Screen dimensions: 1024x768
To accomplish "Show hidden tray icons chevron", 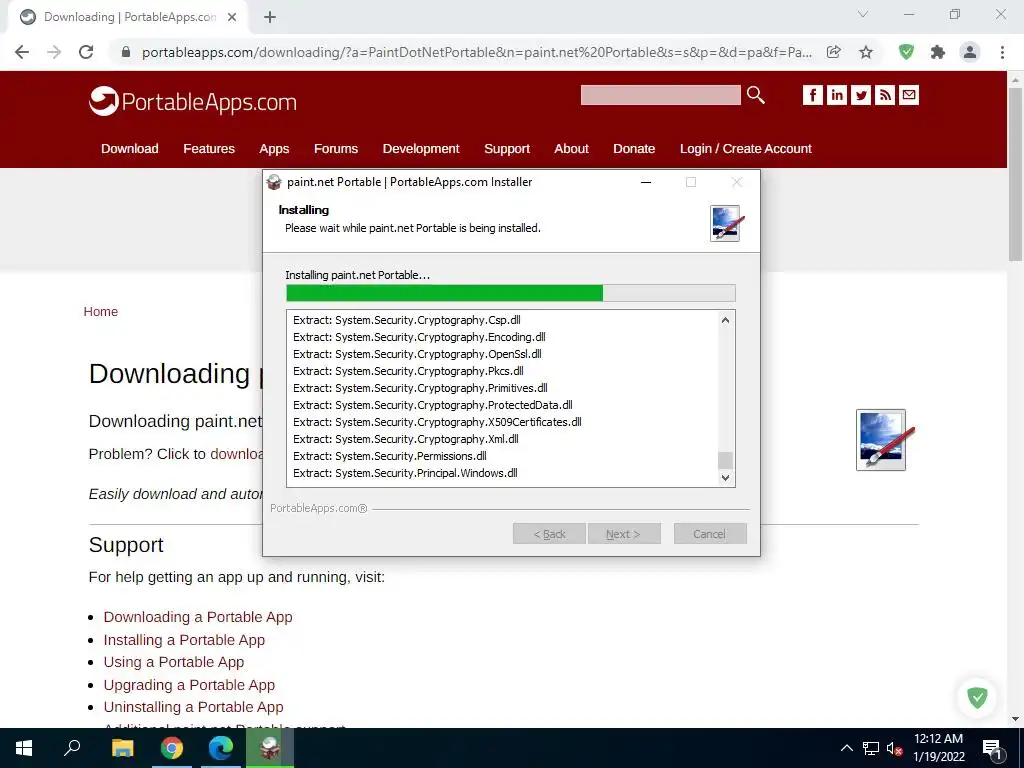I will click(846, 748).
